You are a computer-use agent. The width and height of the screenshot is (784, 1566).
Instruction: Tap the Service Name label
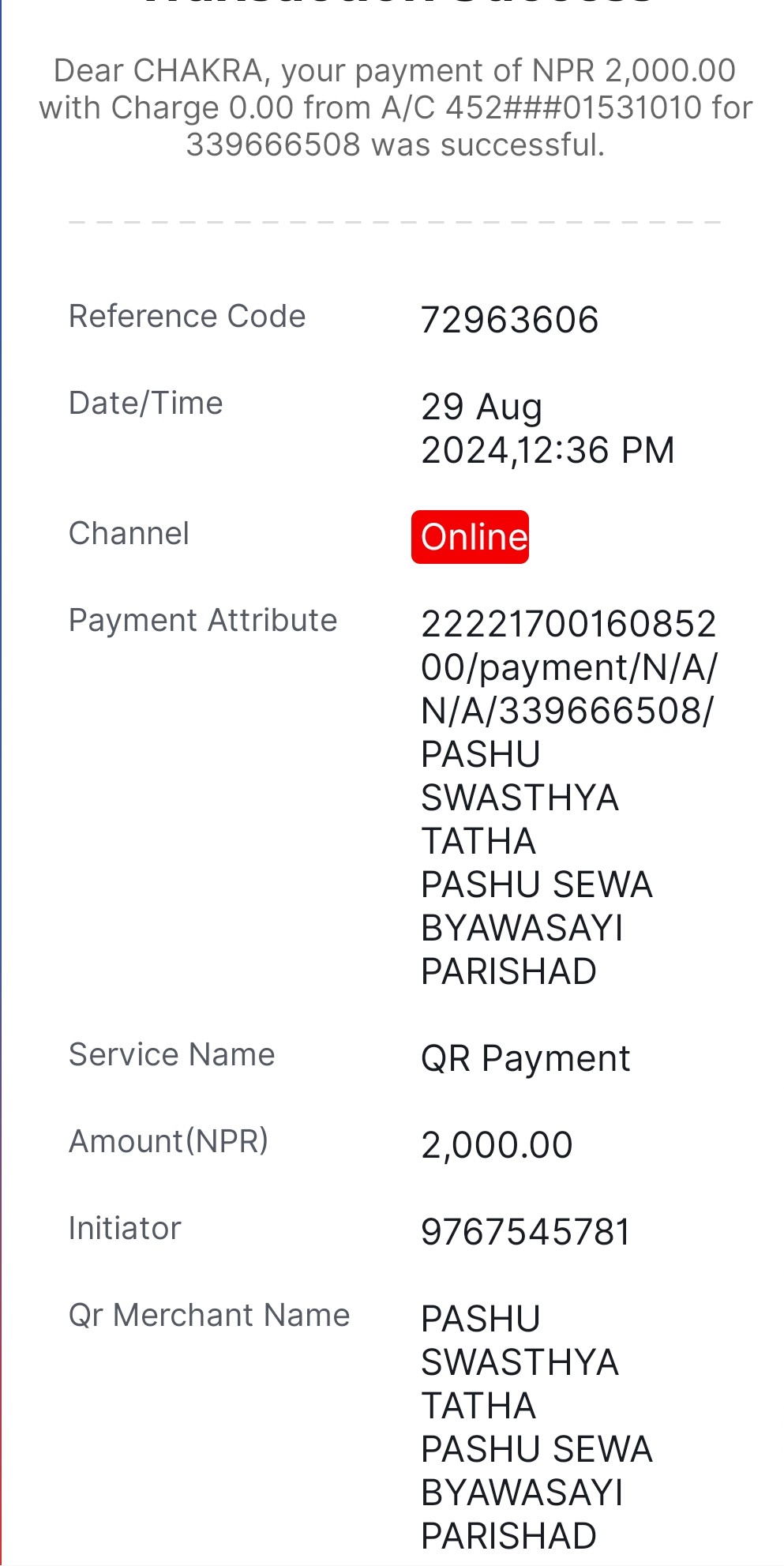click(171, 1055)
